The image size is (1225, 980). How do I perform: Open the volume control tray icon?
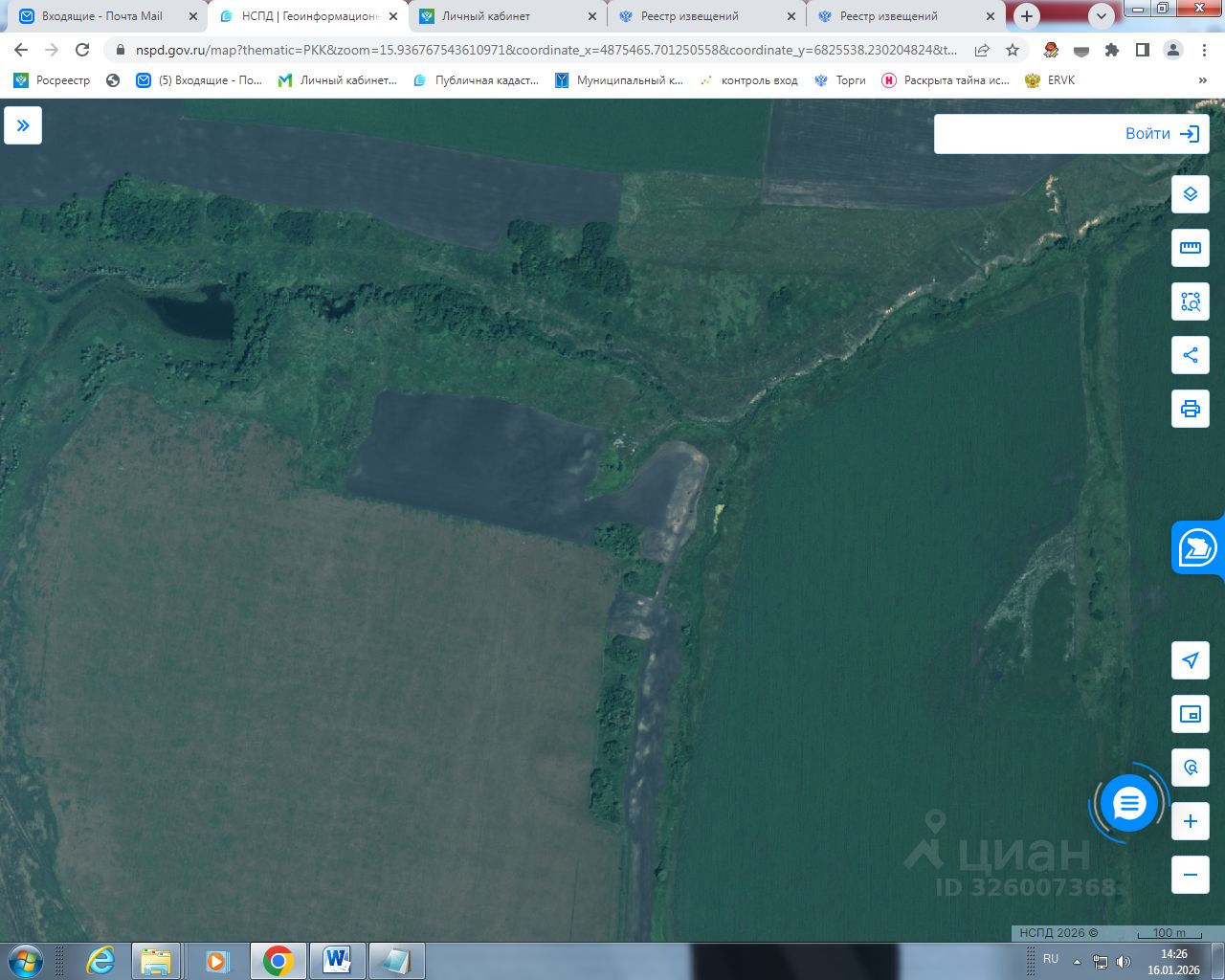point(1123,961)
